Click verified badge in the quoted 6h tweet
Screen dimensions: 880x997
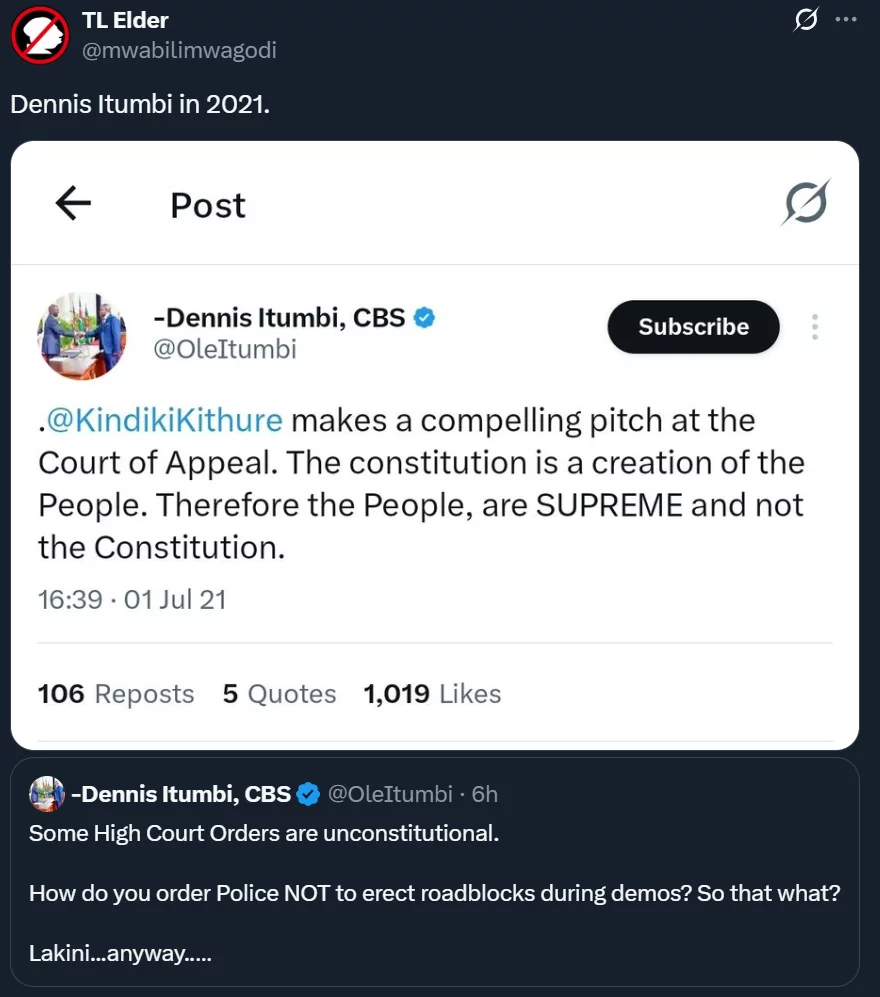click(308, 794)
